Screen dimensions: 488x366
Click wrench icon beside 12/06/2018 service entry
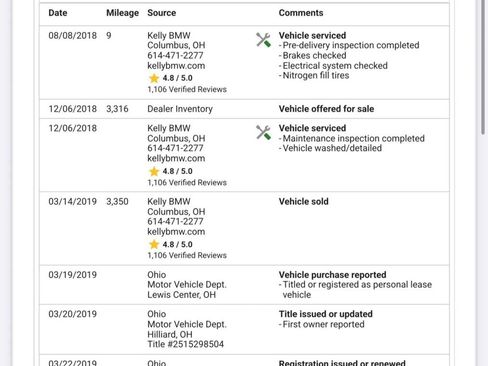(x=263, y=132)
